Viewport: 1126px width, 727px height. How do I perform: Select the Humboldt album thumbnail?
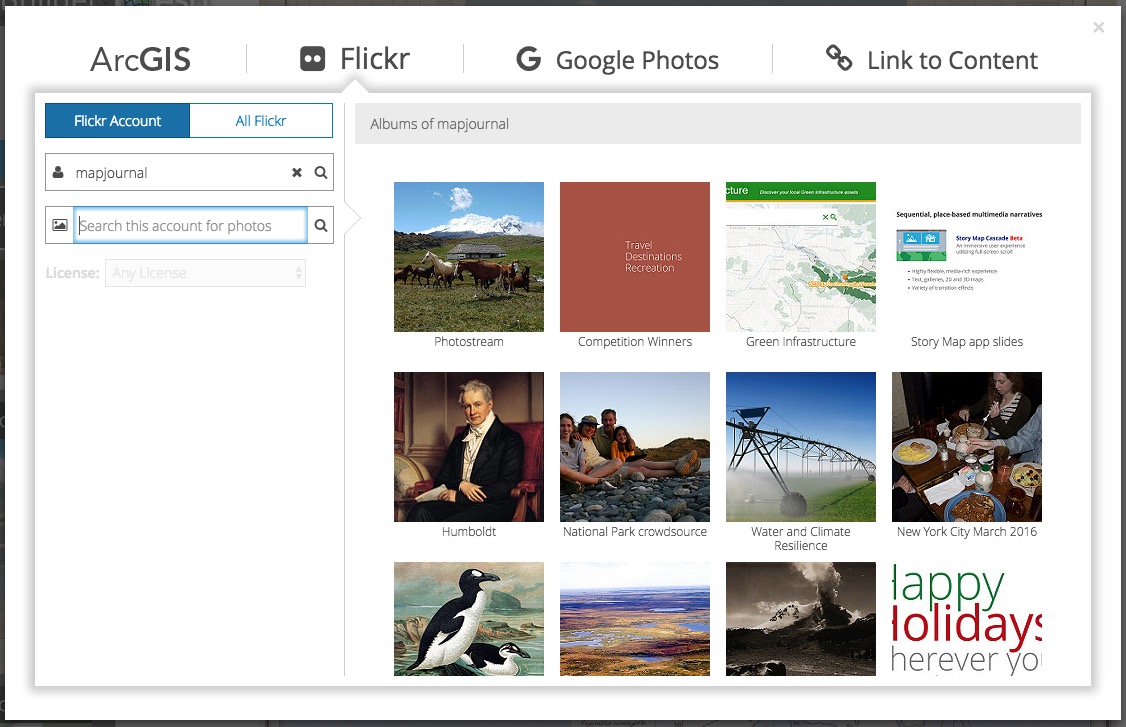469,447
